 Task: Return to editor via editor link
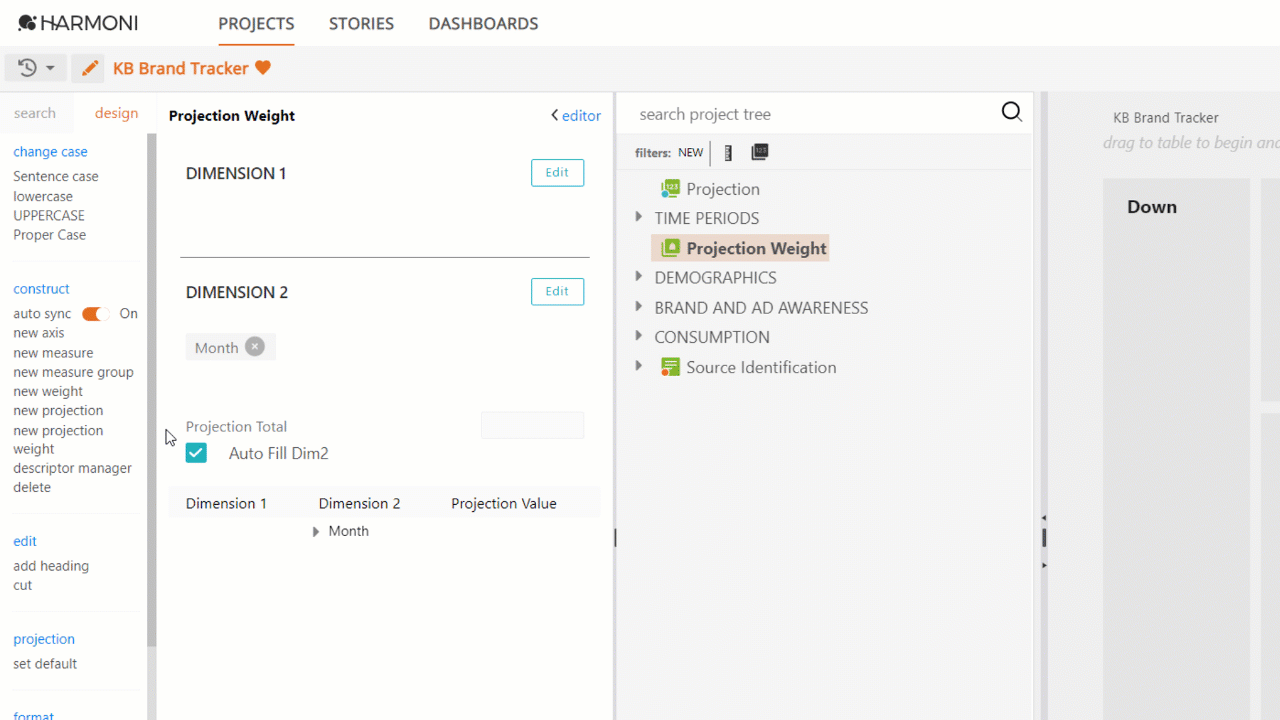tap(581, 115)
